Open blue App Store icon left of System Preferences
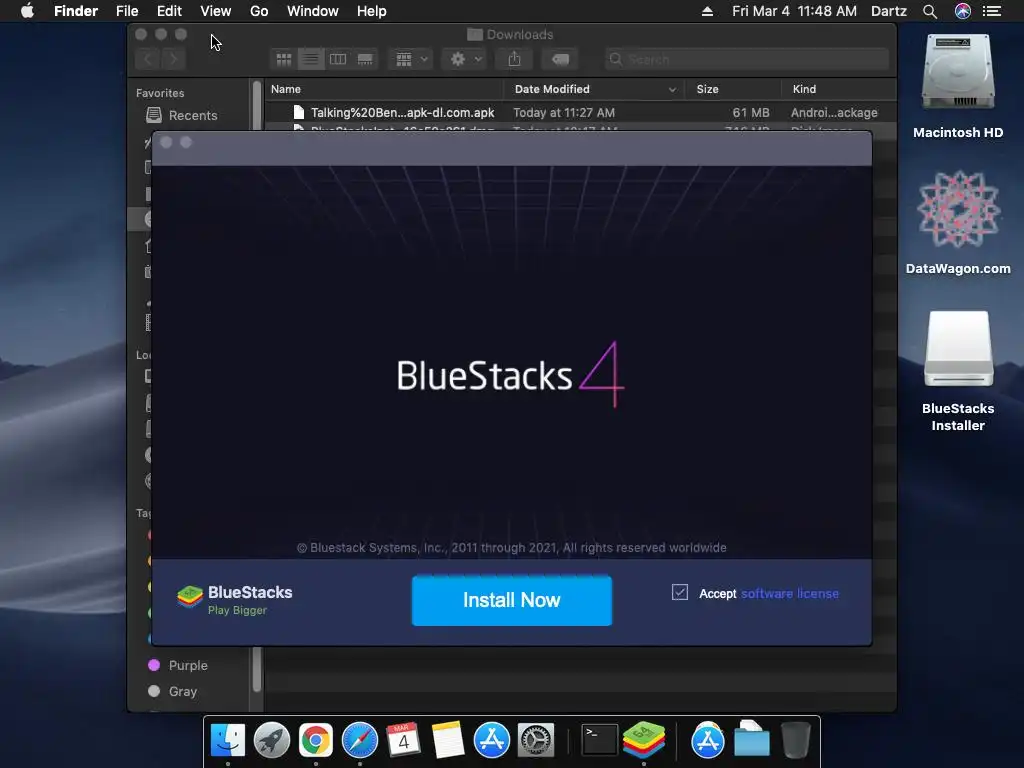1024x768 pixels. [x=492, y=741]
